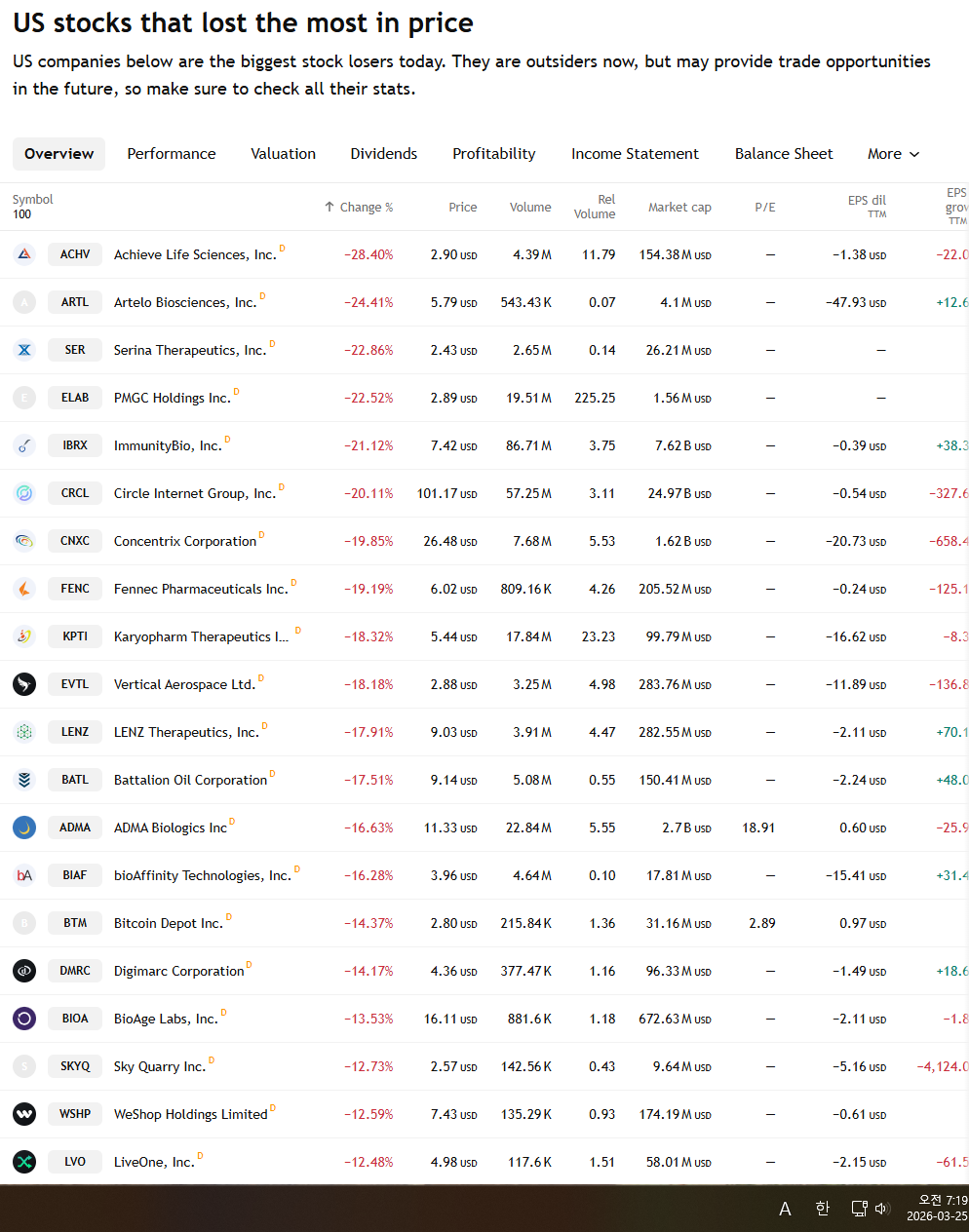Open Sky Quarry Inc. company link
Viewport: 969px width, 1232px height.
[160, 1066]
